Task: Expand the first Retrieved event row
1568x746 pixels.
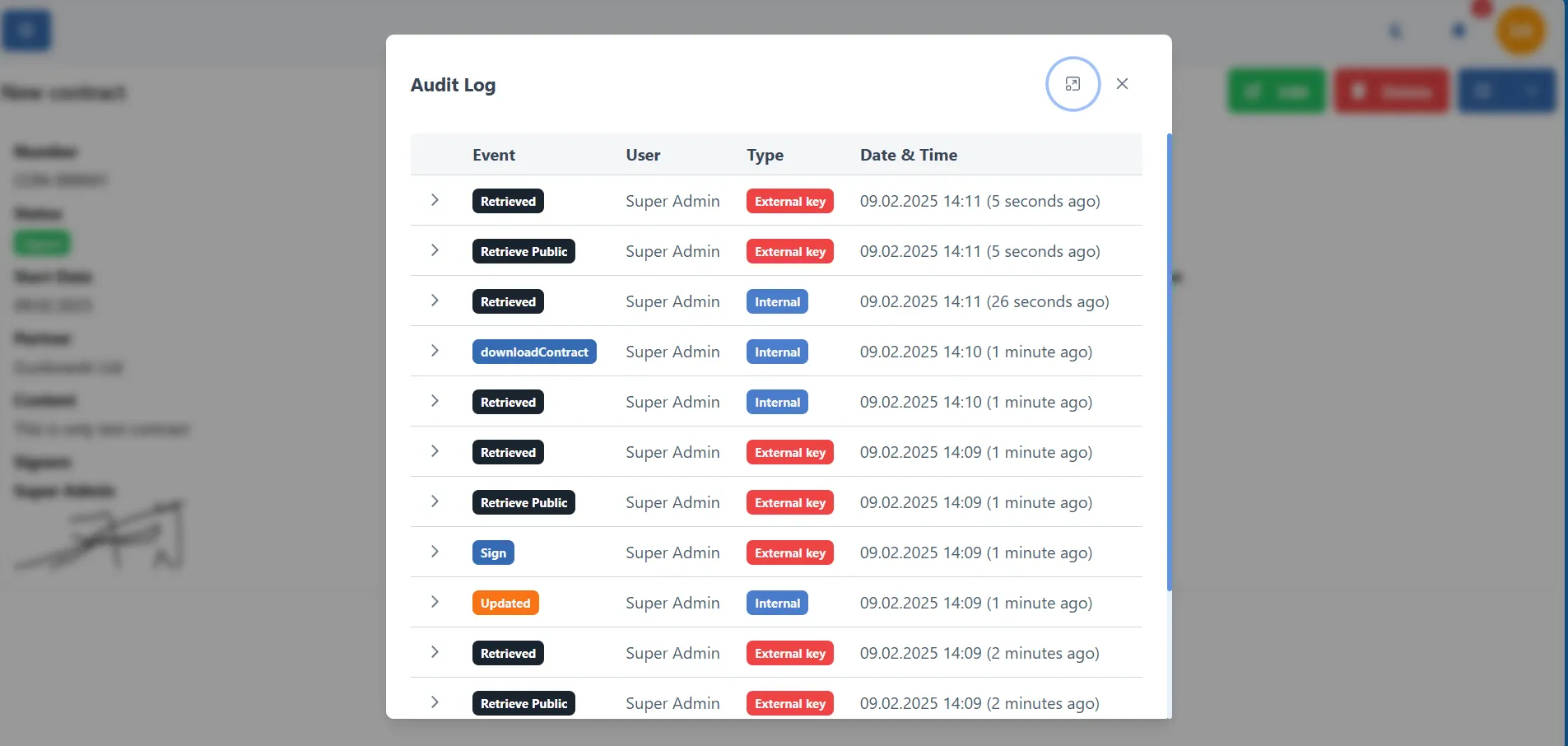Action: [x=435, y=200]
